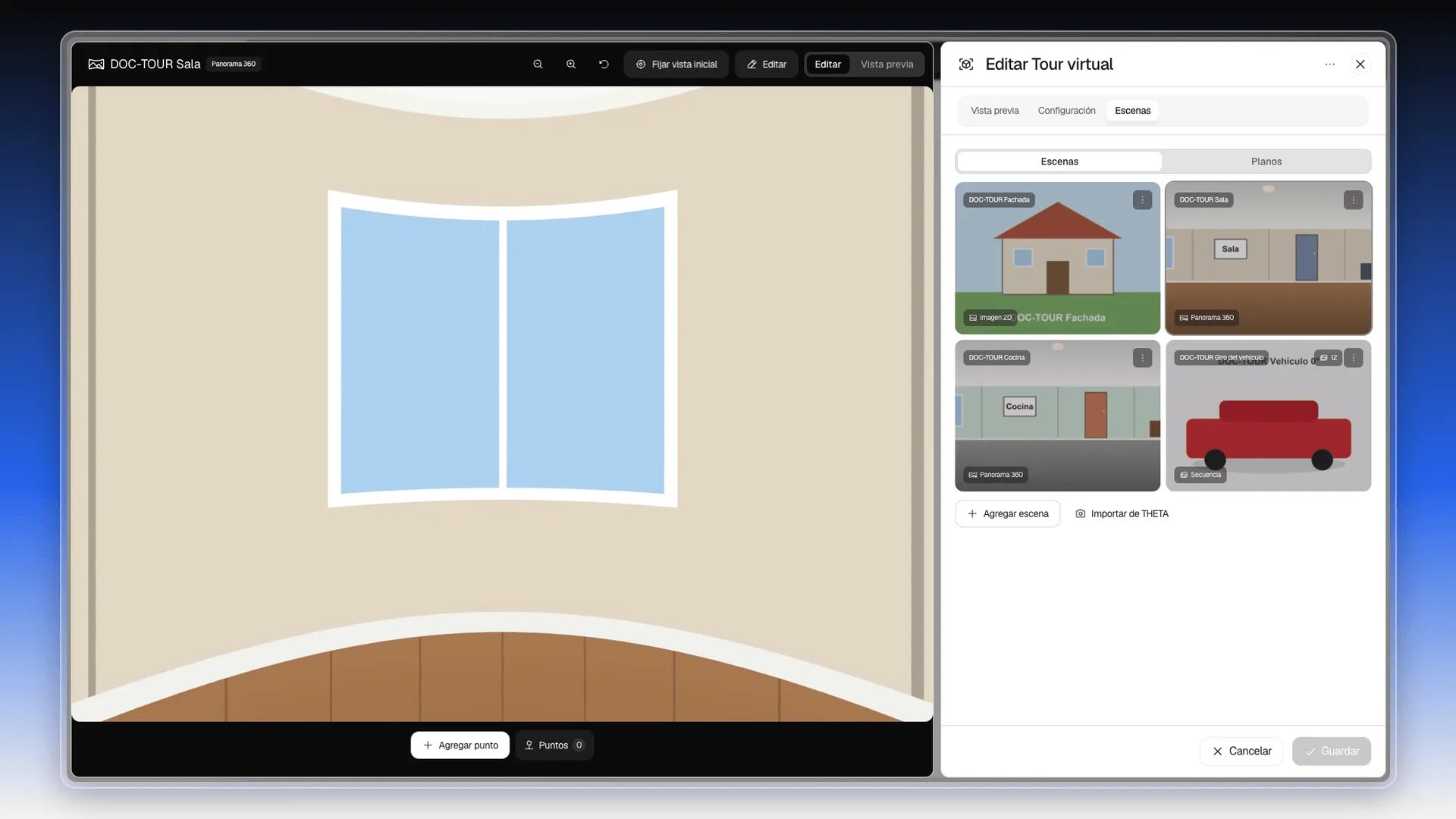The image size is (1456, 819).
Task: Click the Editar pencil button
Action: [766, 64]
